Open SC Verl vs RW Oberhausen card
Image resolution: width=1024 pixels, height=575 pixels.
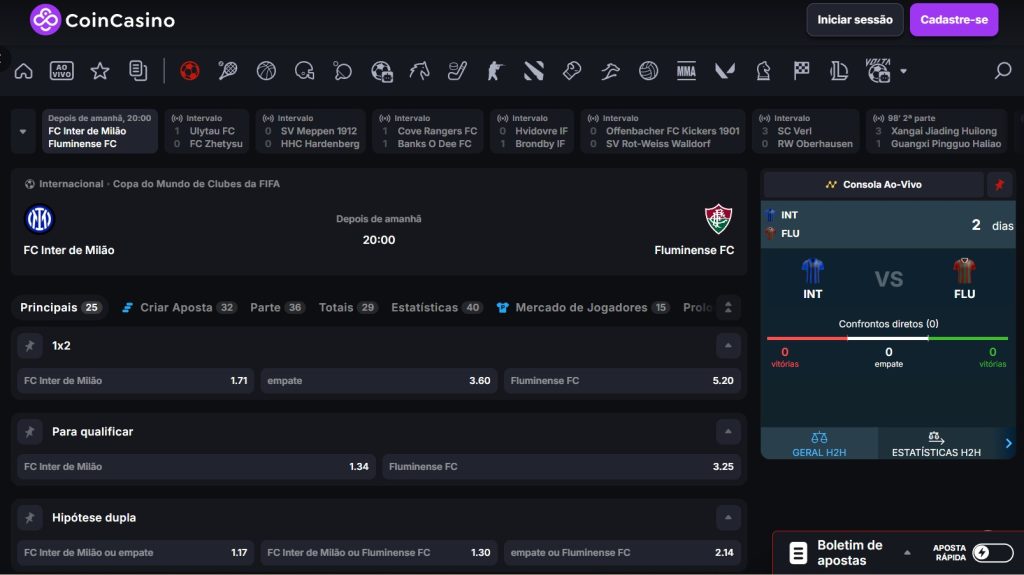[806, 131]
